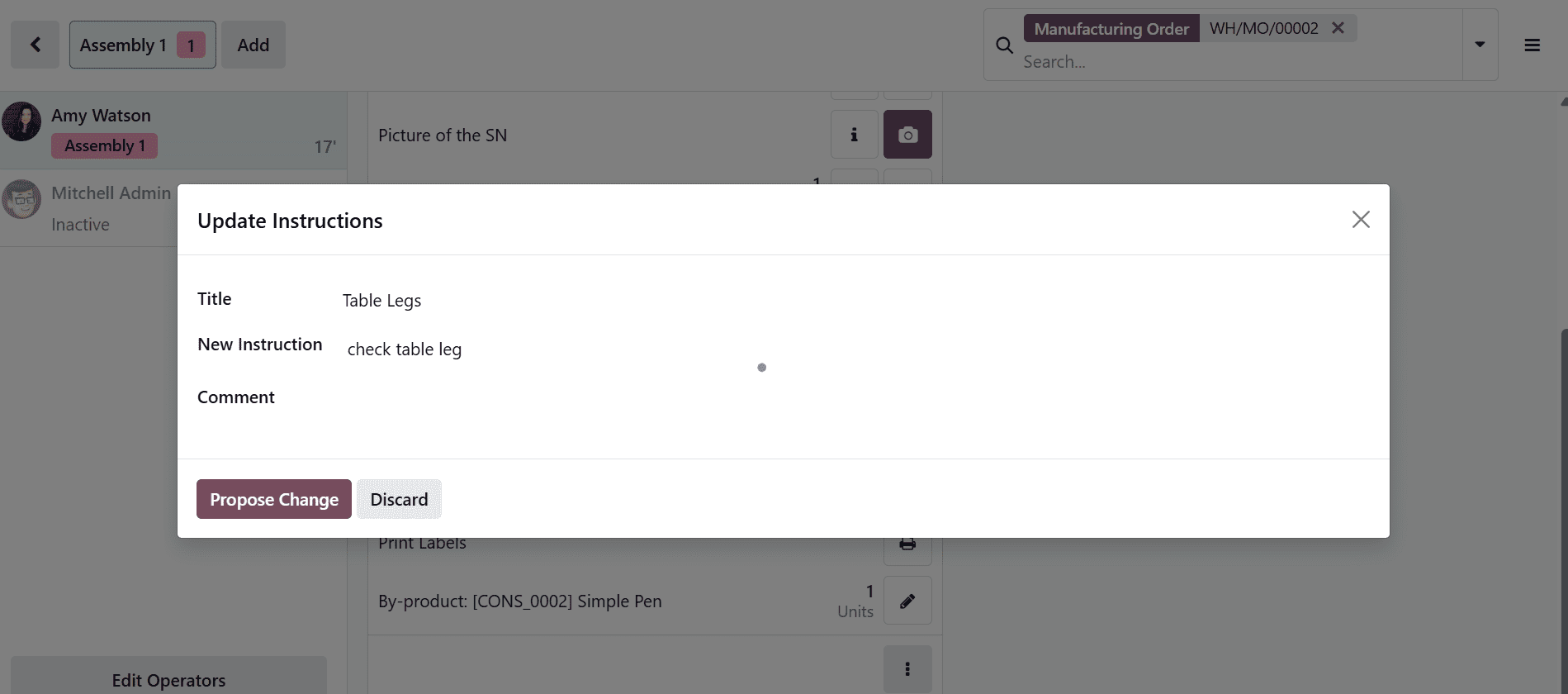1568x694 pixels.
Task: Click the back arrow beside Assembly 1
Action: (x=35, y=44)
